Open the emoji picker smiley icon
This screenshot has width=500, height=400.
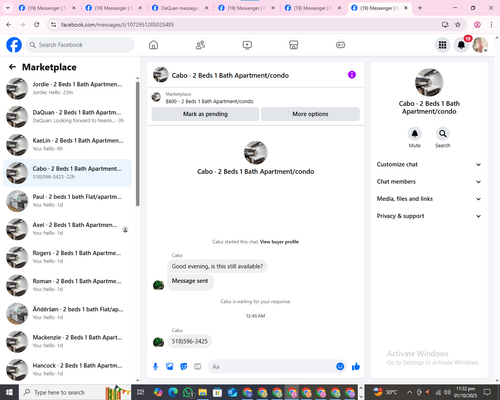pos(340,366)
